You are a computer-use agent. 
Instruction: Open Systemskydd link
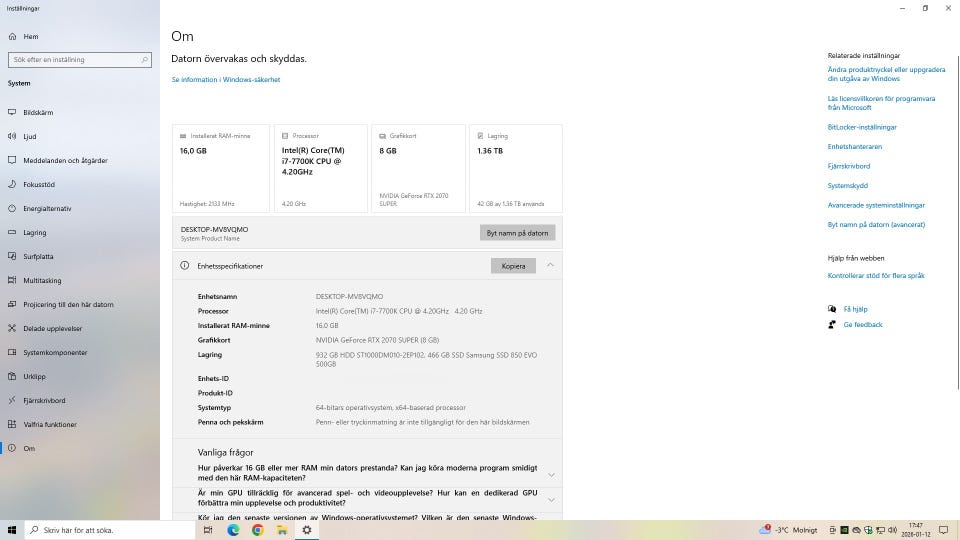(847, 186)
